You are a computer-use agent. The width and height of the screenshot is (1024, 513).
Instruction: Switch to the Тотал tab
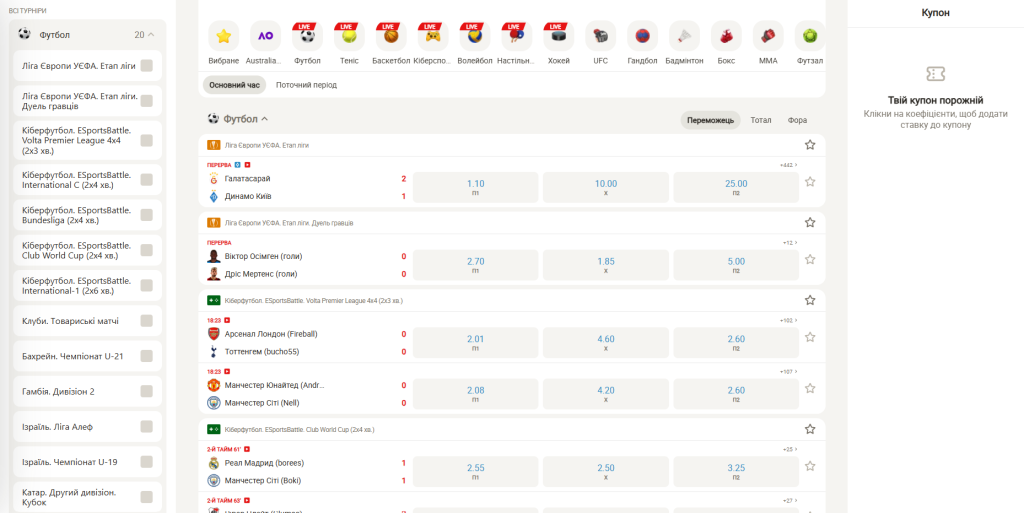tap(761, 120)
